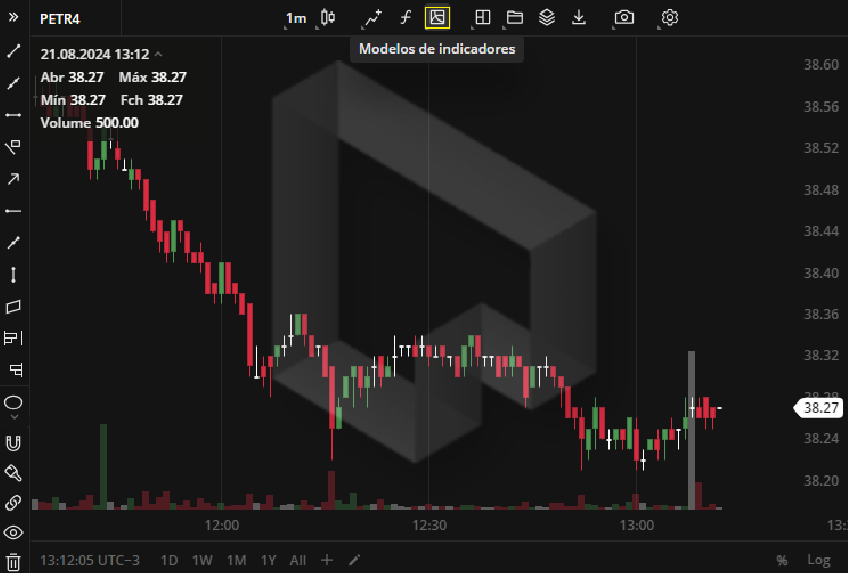Open the folder icon in the top toolbar
The width and height of the screenshot is (848, 573).
(515, 18)
